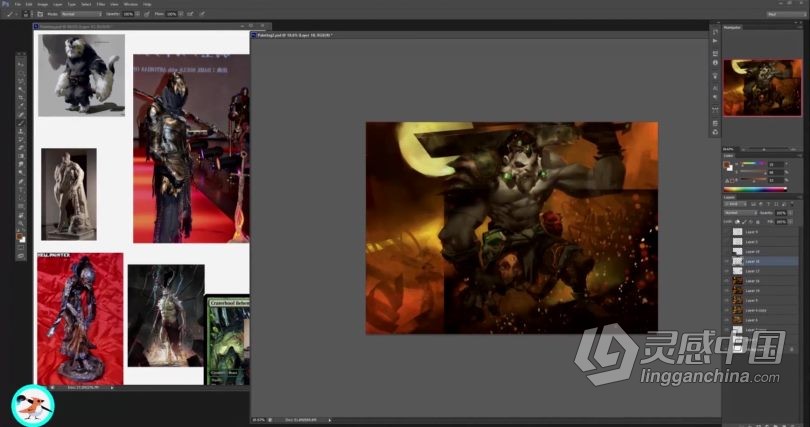Screen dimensions: 810x427
Task: Hide Layer 17 with eye icon
Action: 727,271
